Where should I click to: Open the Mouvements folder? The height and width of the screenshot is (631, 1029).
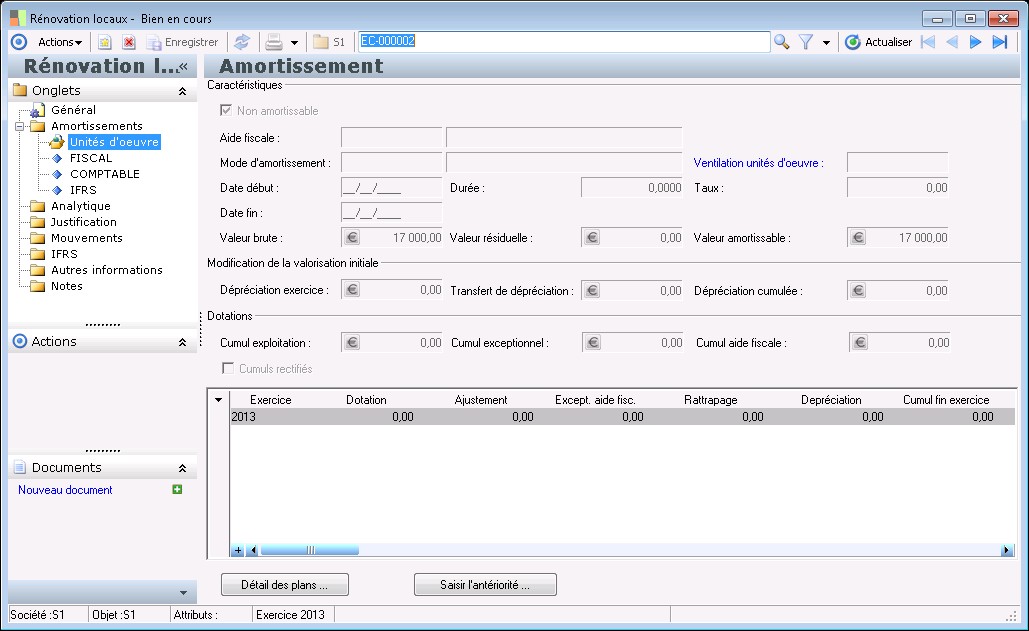tap(87, 238)
